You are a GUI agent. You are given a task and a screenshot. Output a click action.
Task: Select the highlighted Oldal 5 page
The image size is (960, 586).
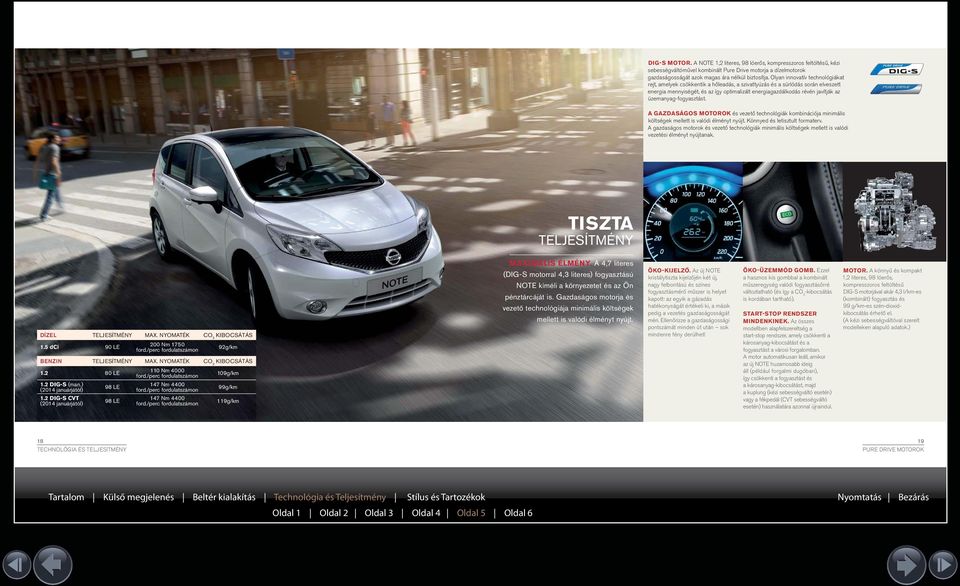point(471,513)
